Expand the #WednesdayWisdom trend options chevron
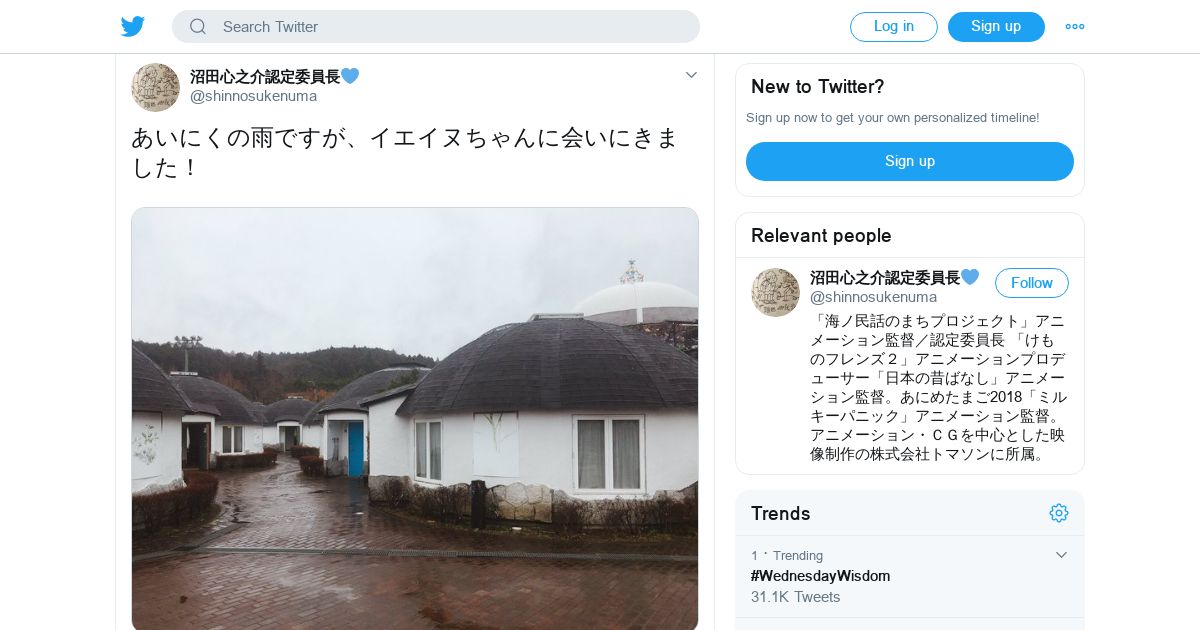The height and width of the screenshot is (630, 1200). click(x=1061, y=555)
